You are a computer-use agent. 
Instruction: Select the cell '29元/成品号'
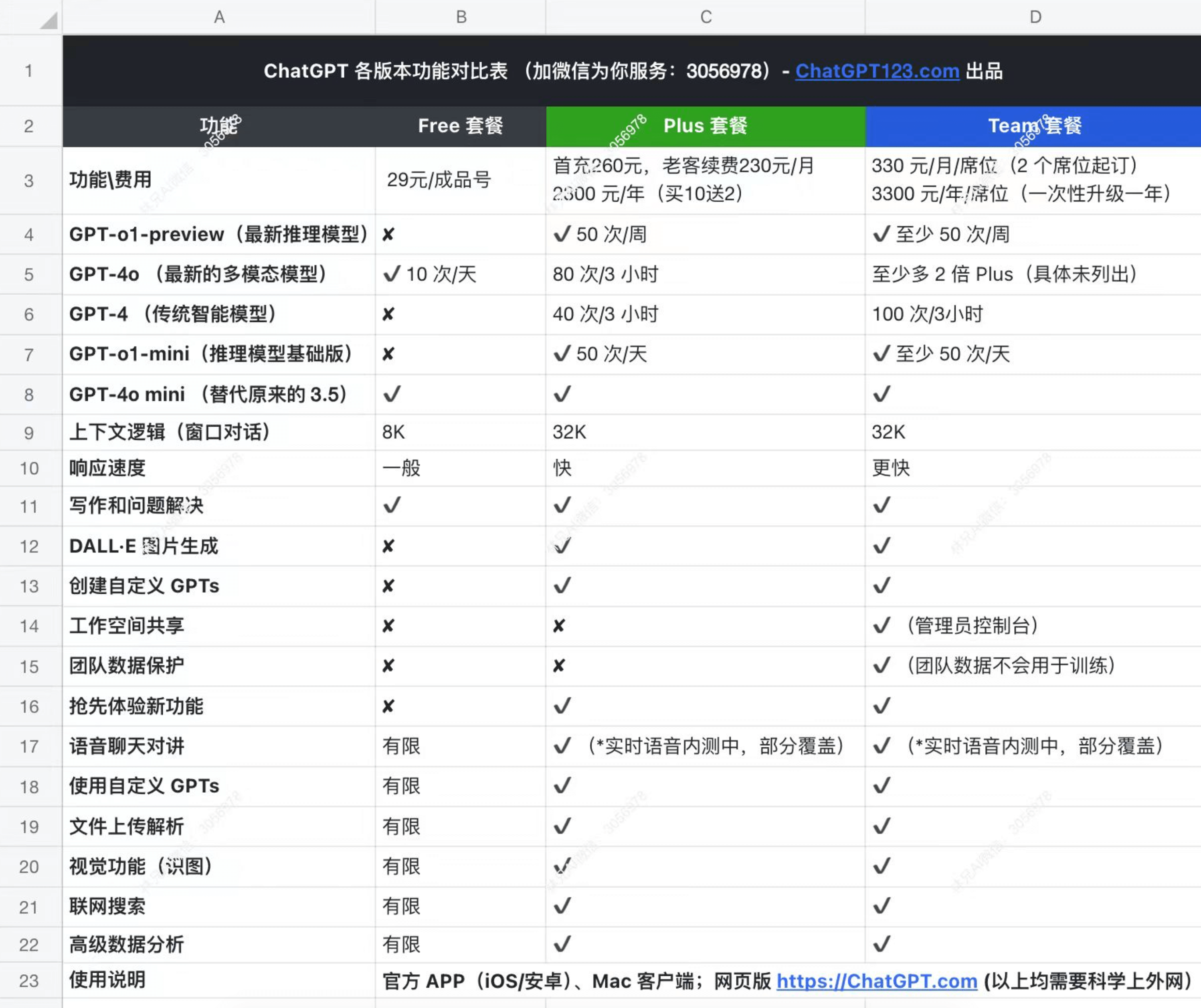[x=461, y=180]
